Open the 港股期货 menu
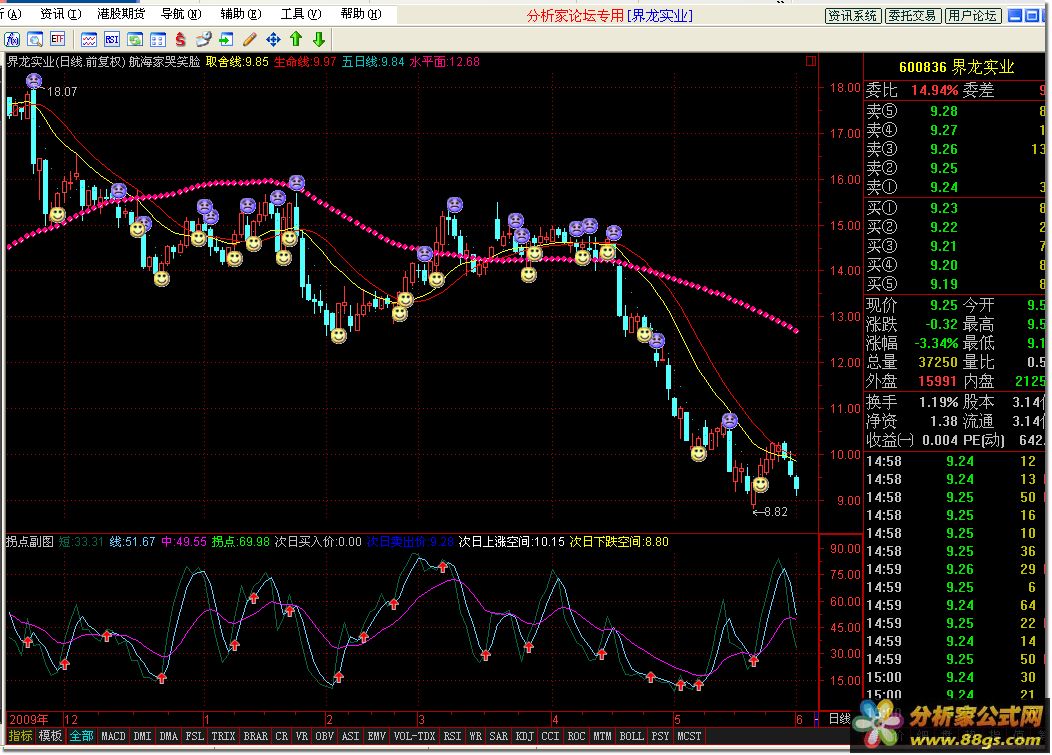 point(121,14)
